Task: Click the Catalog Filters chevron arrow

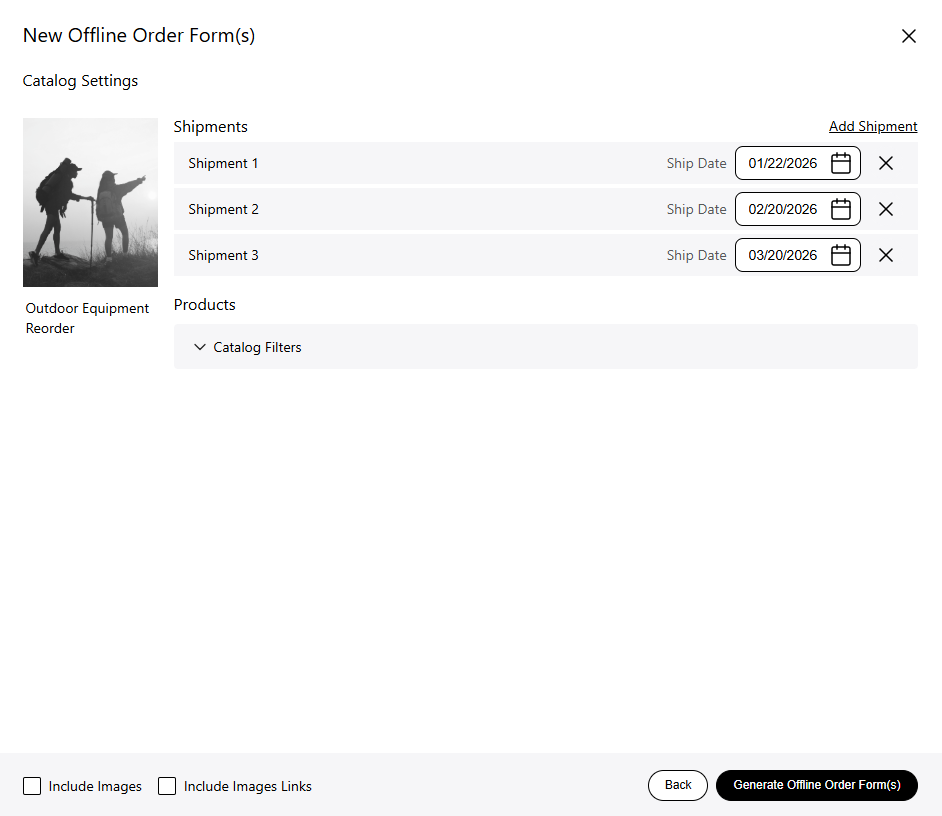Action: pyautogui.click(x=200, y=347)
